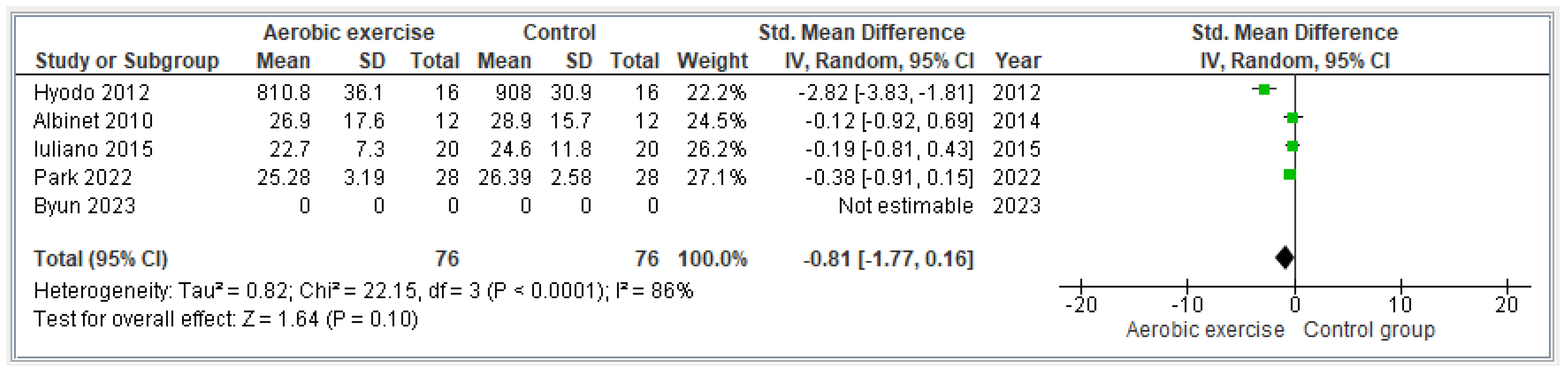This screenshot has height=372, width=1568.
Task: Click the Hyodo 2012 weight 22.2% cell
Action: click(716, 92)
